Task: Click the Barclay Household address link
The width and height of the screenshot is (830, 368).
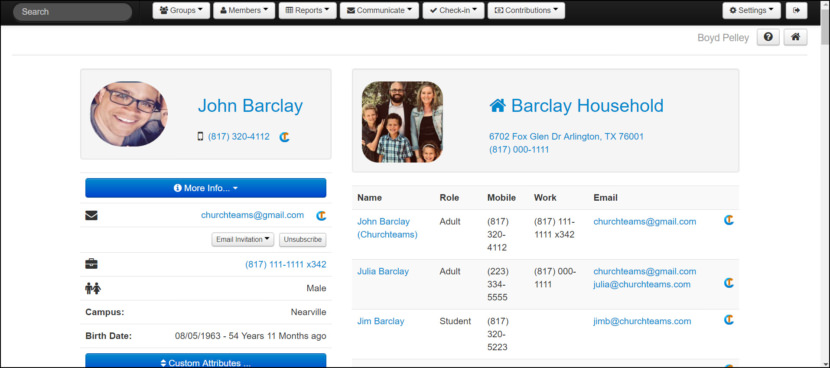Action: [x=566, y=137]
